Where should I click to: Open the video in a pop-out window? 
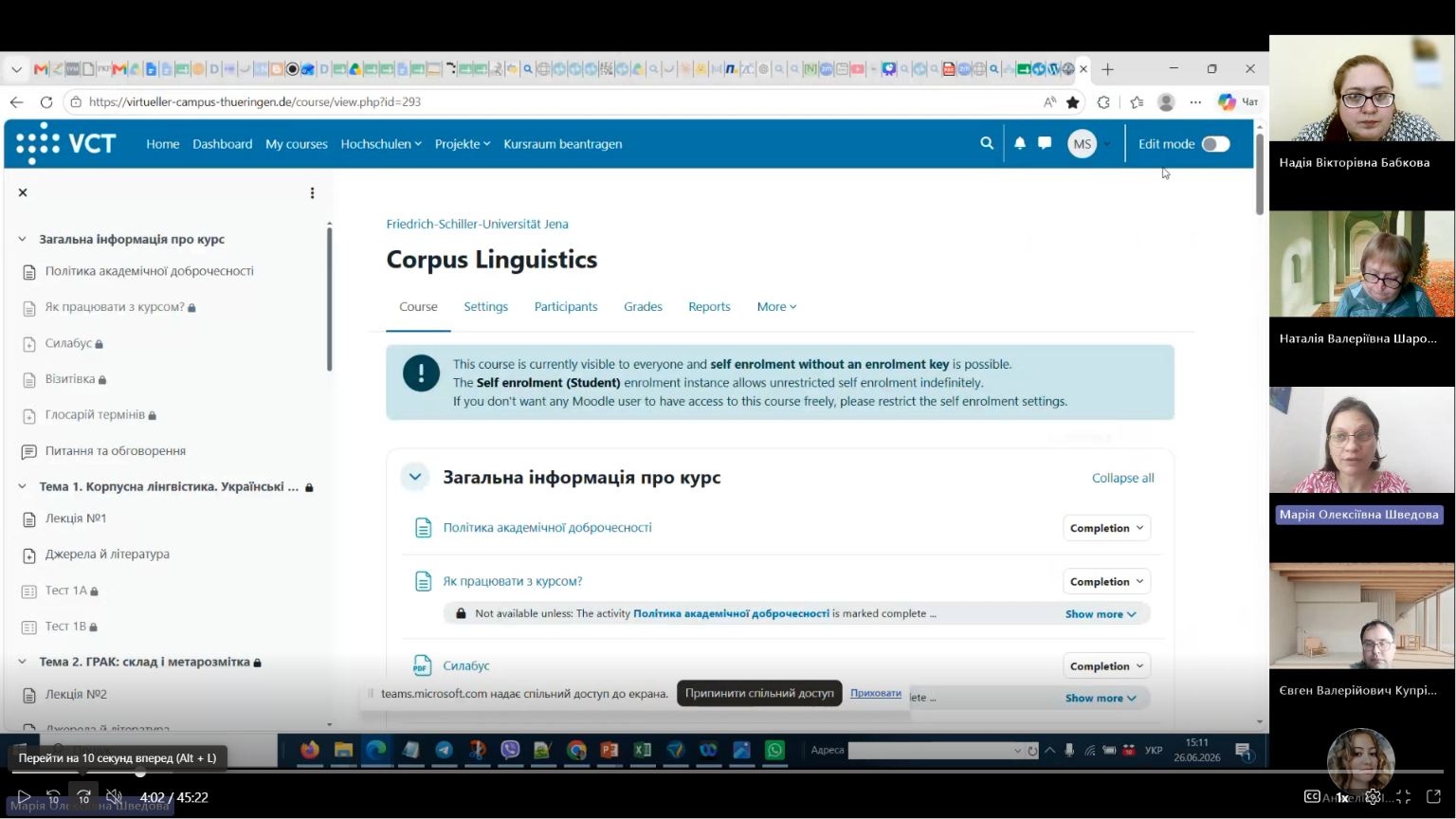[1433, 797]
